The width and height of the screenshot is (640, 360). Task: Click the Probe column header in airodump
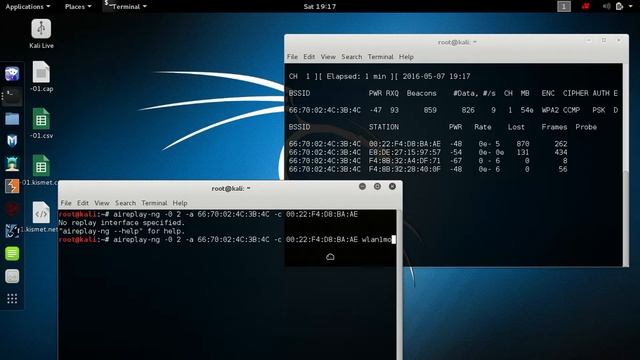[x=586, y=127]
